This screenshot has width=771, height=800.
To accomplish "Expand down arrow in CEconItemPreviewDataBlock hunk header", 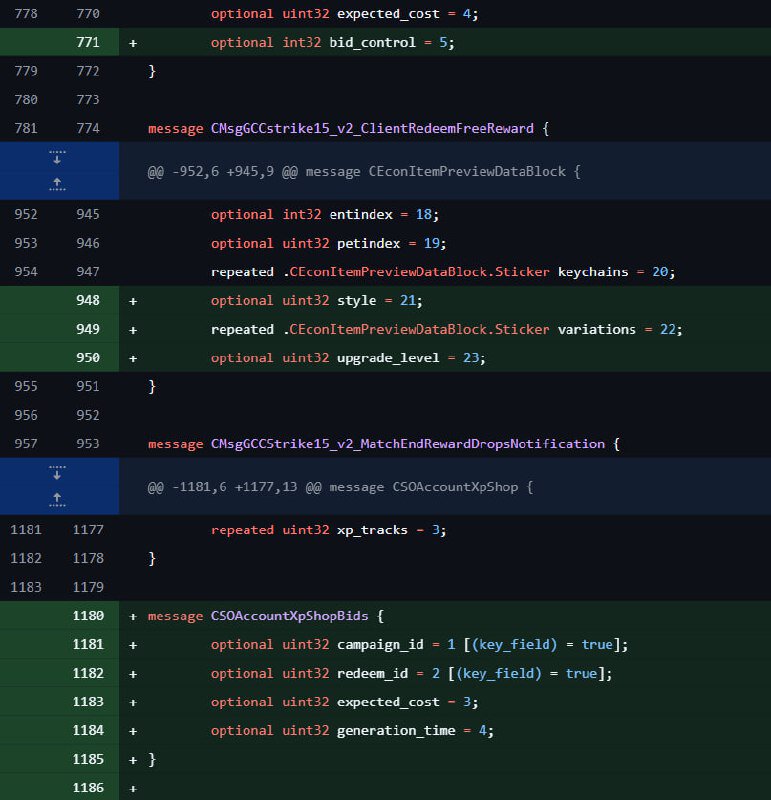I will [58, 159].
